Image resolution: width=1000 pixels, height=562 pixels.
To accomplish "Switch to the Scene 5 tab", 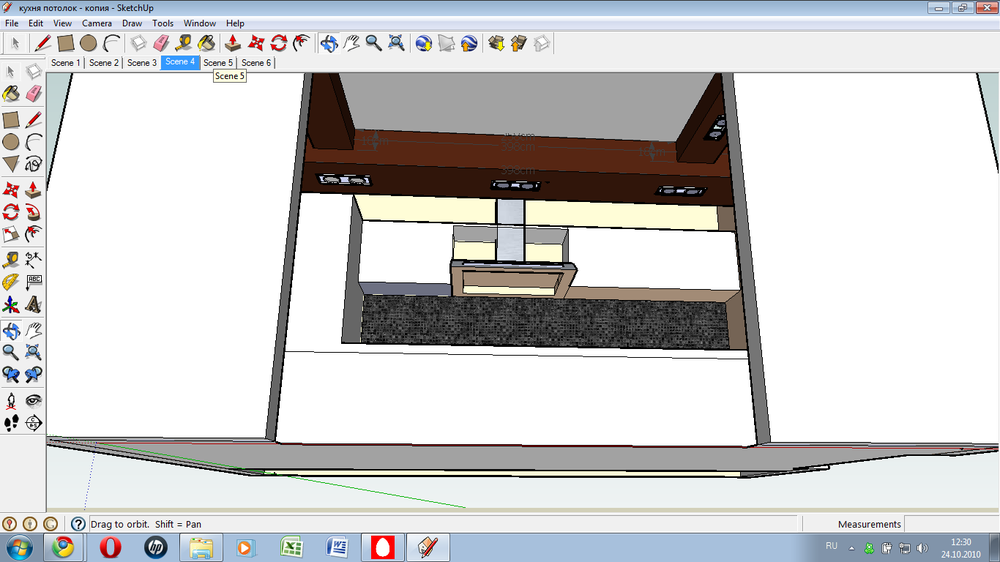I will coord(218,62).
